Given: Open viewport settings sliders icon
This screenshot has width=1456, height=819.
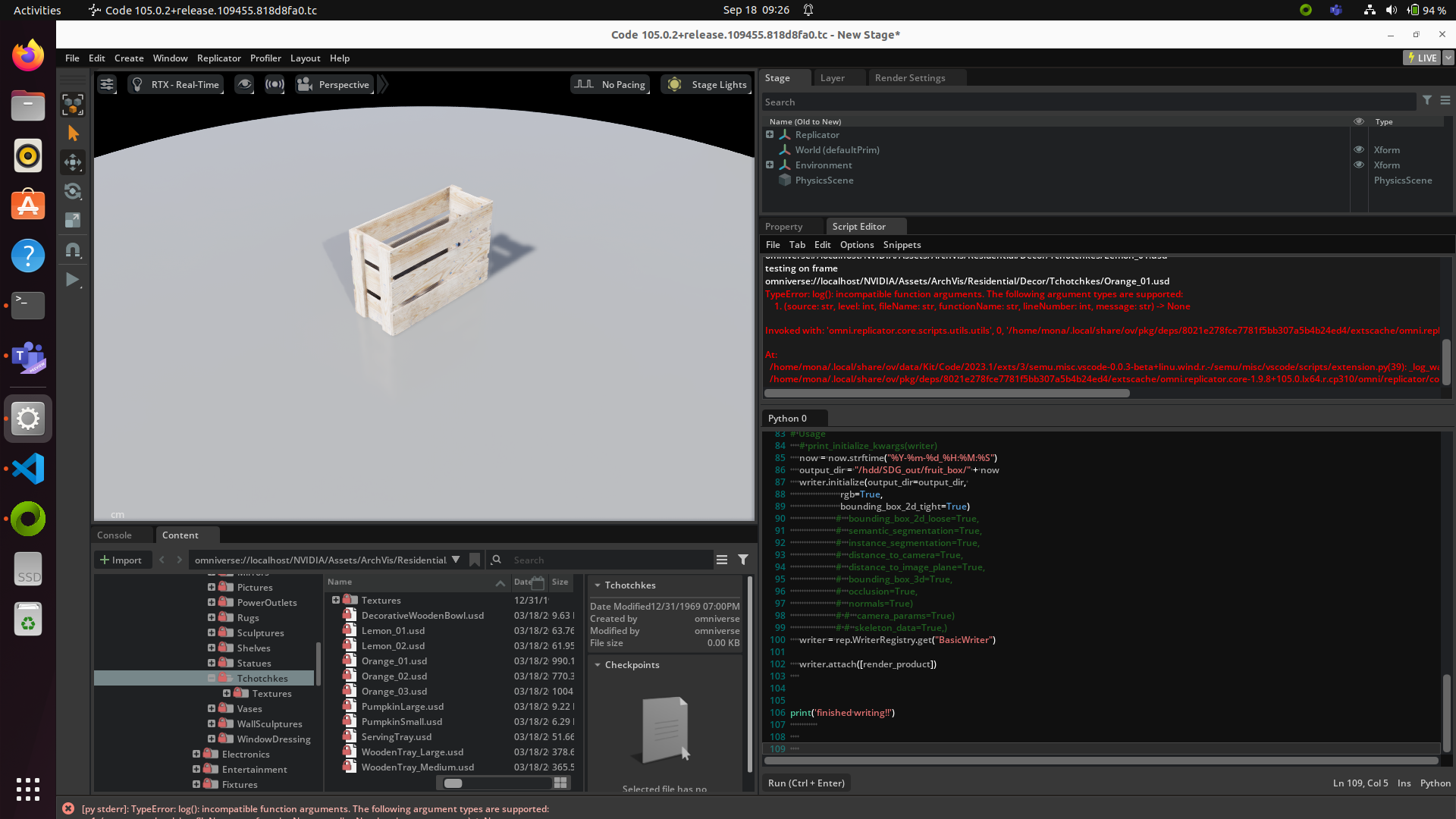Looking at the screenshot, I should (107, 85).
